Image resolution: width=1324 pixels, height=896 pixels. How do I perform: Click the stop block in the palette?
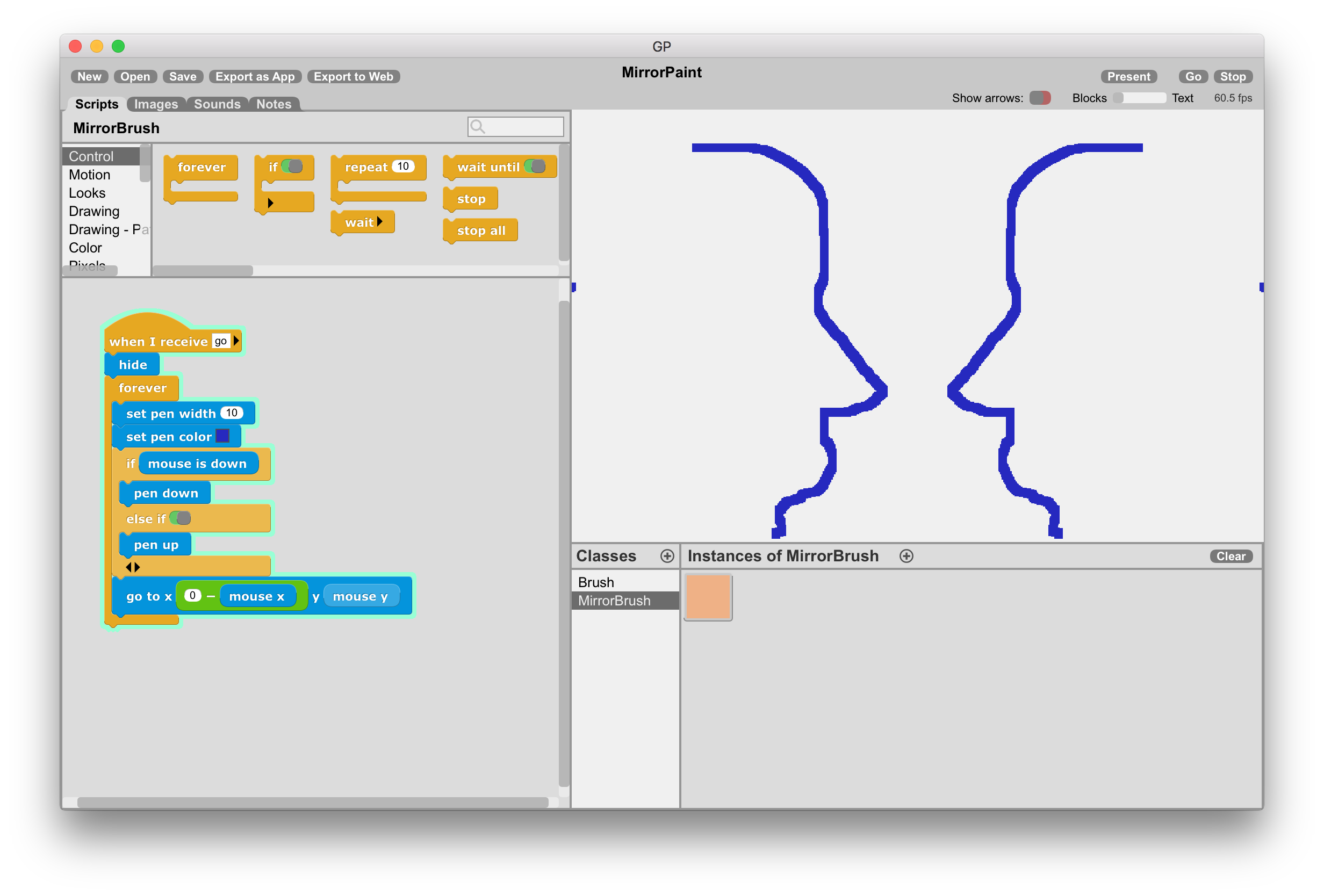pos(471,199)
